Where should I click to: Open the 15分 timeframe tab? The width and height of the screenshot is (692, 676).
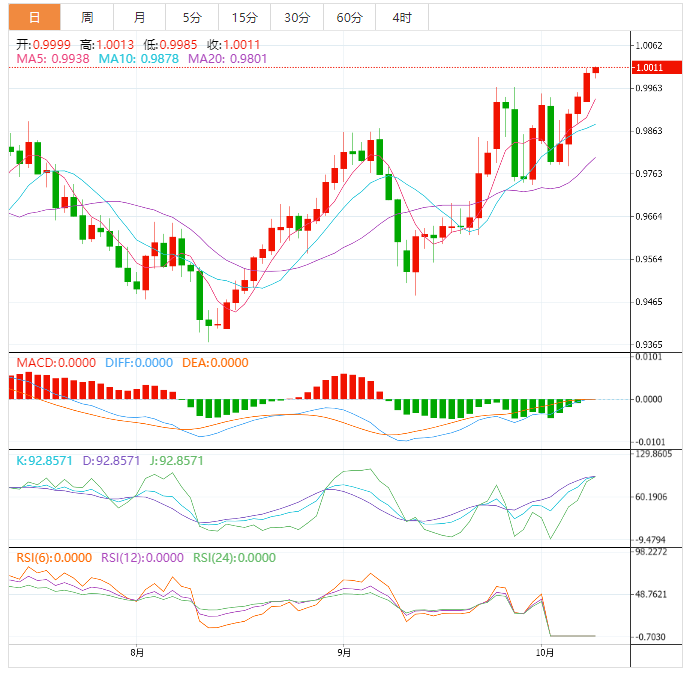tap(244, 17)
